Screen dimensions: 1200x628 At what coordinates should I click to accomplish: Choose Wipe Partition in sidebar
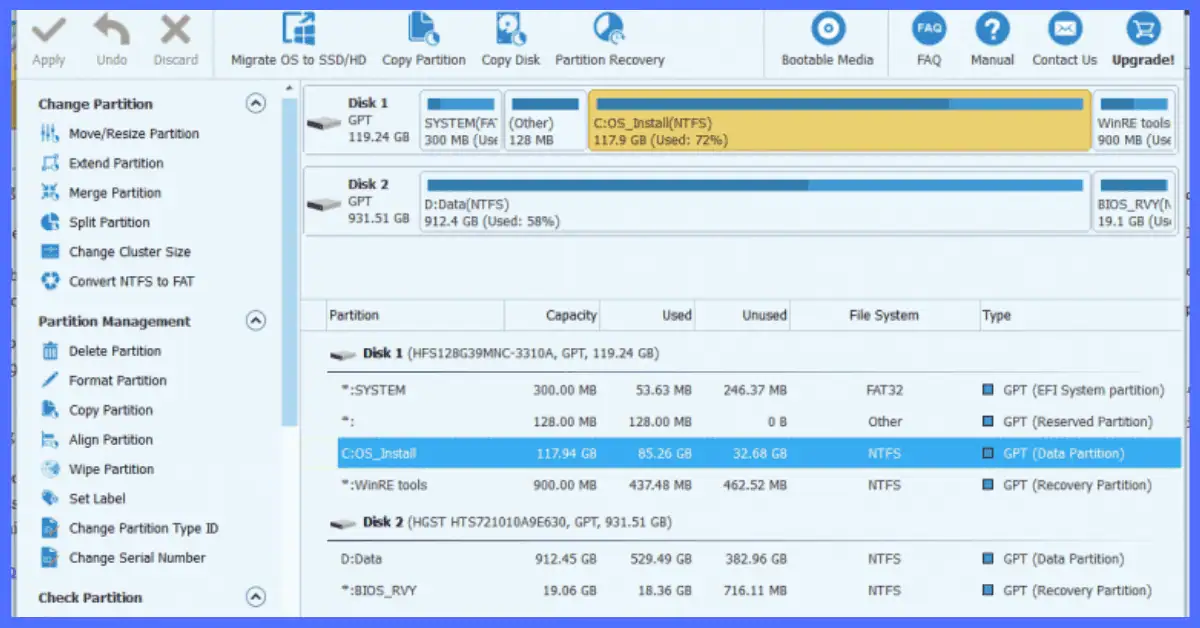[97, 469]
